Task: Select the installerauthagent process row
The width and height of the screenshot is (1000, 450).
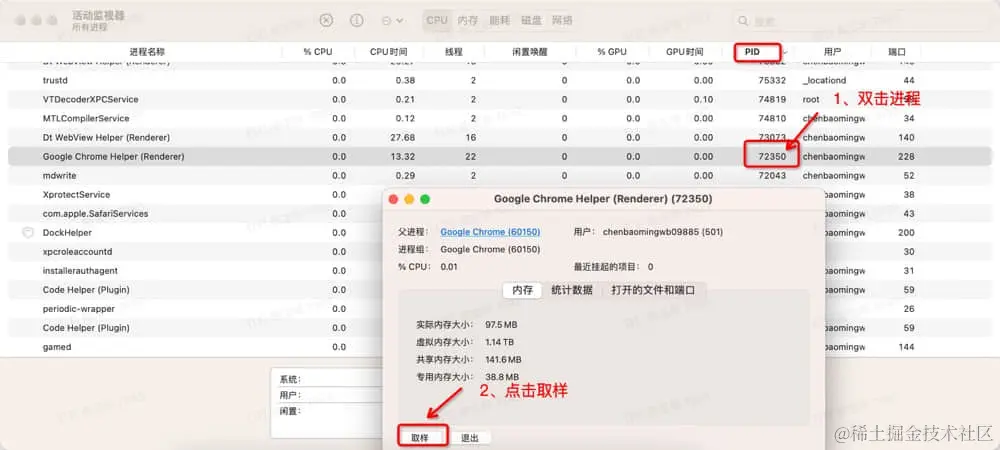Action: point(195,271)
